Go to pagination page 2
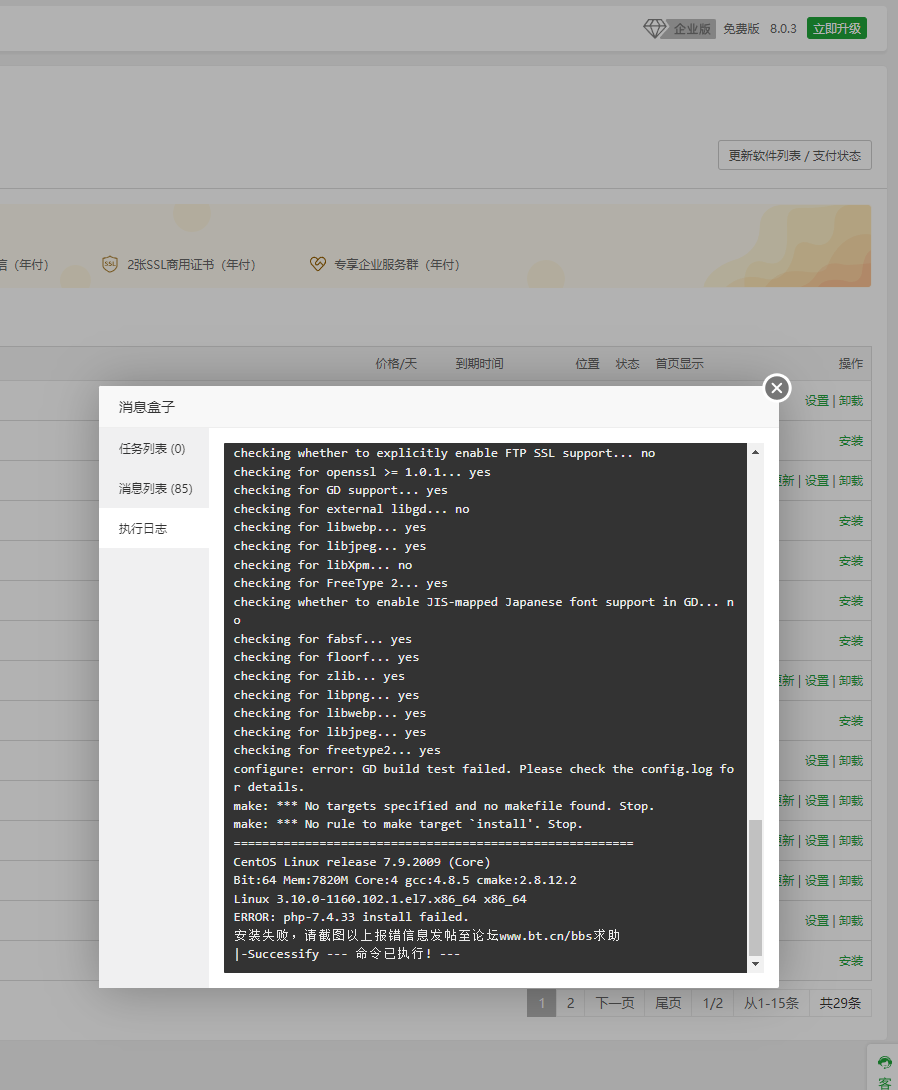898x1090 pixels. pos(571,1003)
